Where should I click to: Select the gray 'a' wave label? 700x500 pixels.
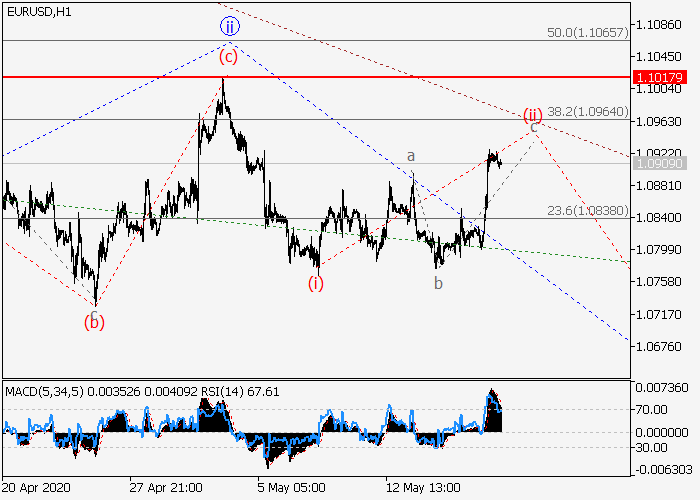coord(410,157)
